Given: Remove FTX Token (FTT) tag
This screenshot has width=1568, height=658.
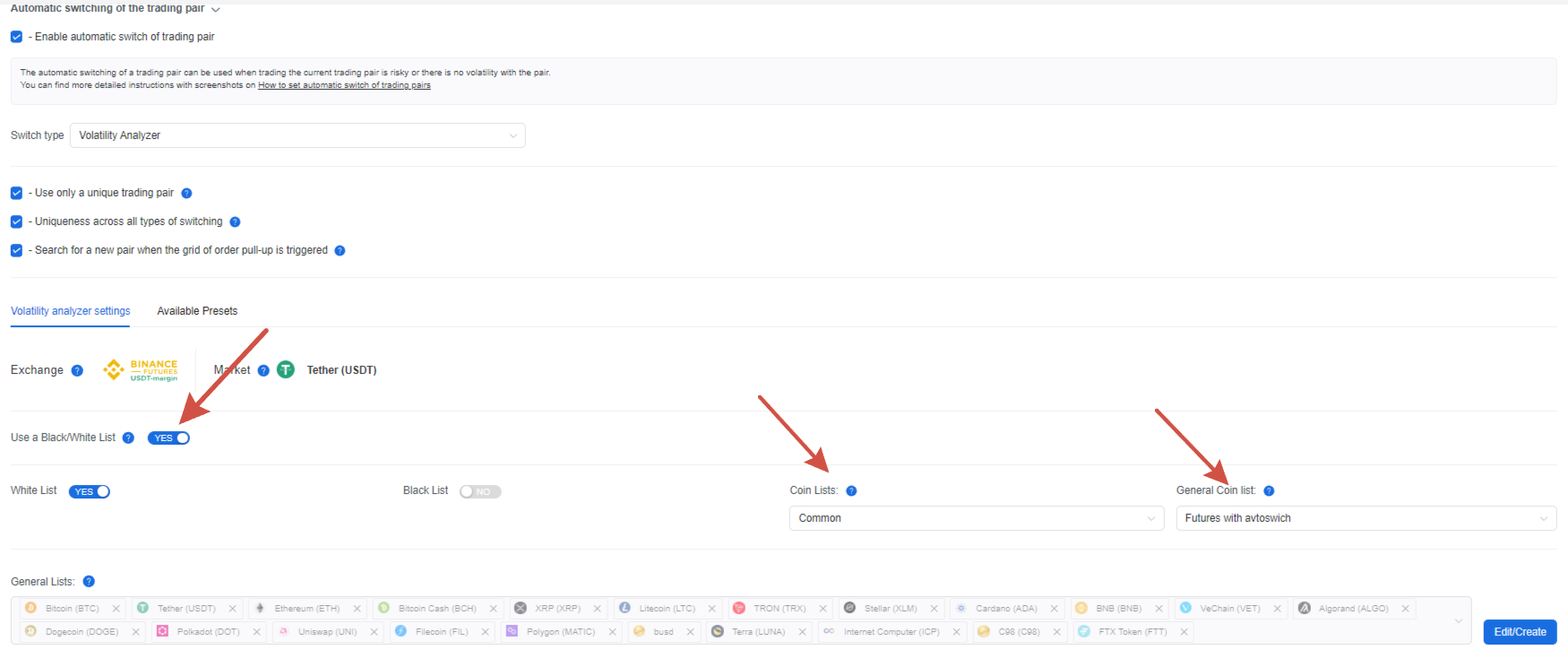Looking at the screenshot, I should [x=1184, y=632].
